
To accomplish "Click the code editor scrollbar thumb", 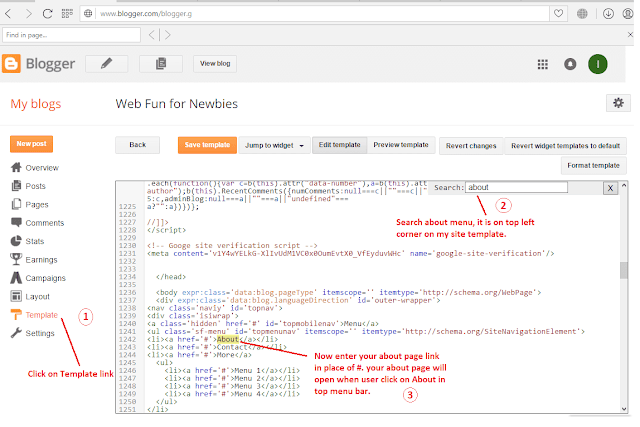I will (624, 270).
